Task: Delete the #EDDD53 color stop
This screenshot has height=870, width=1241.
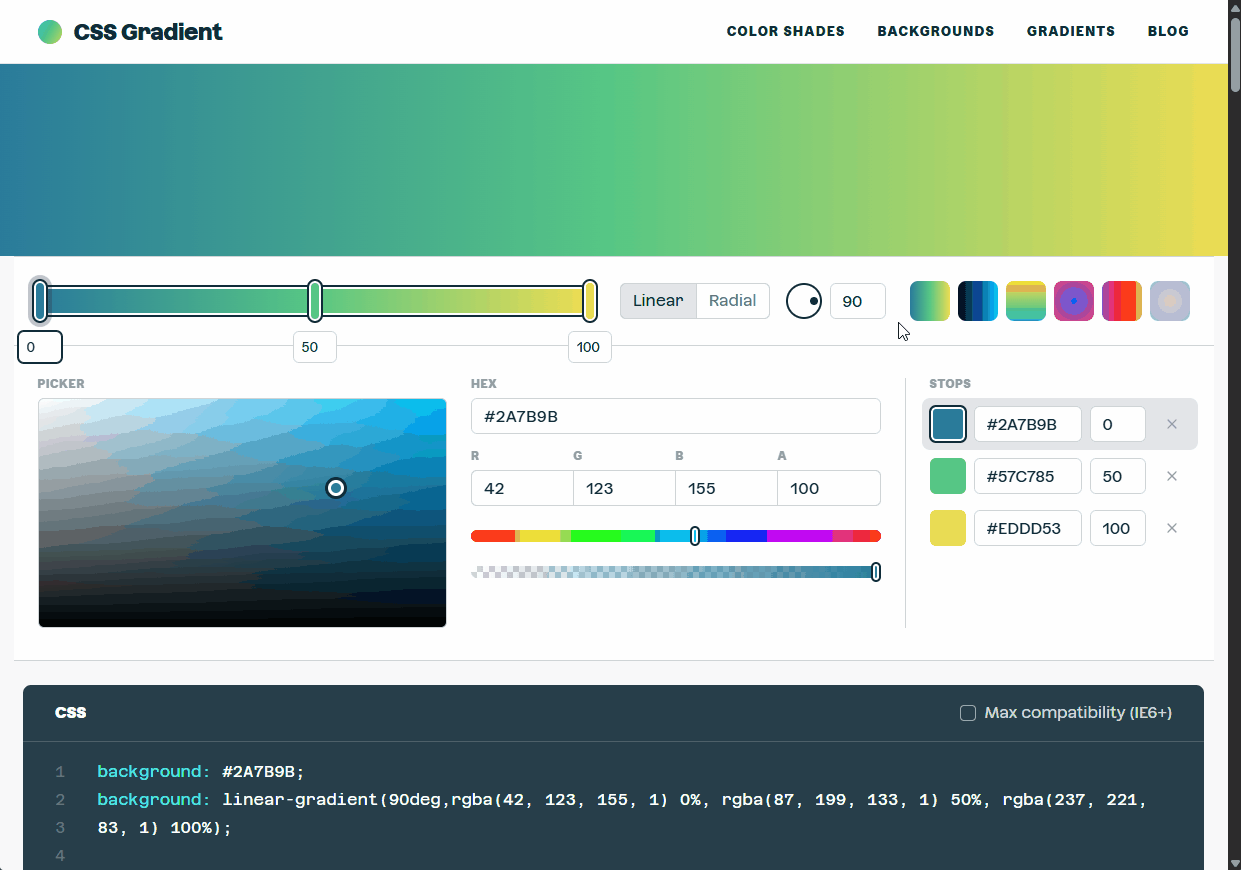Action: tap(1172, 528)
